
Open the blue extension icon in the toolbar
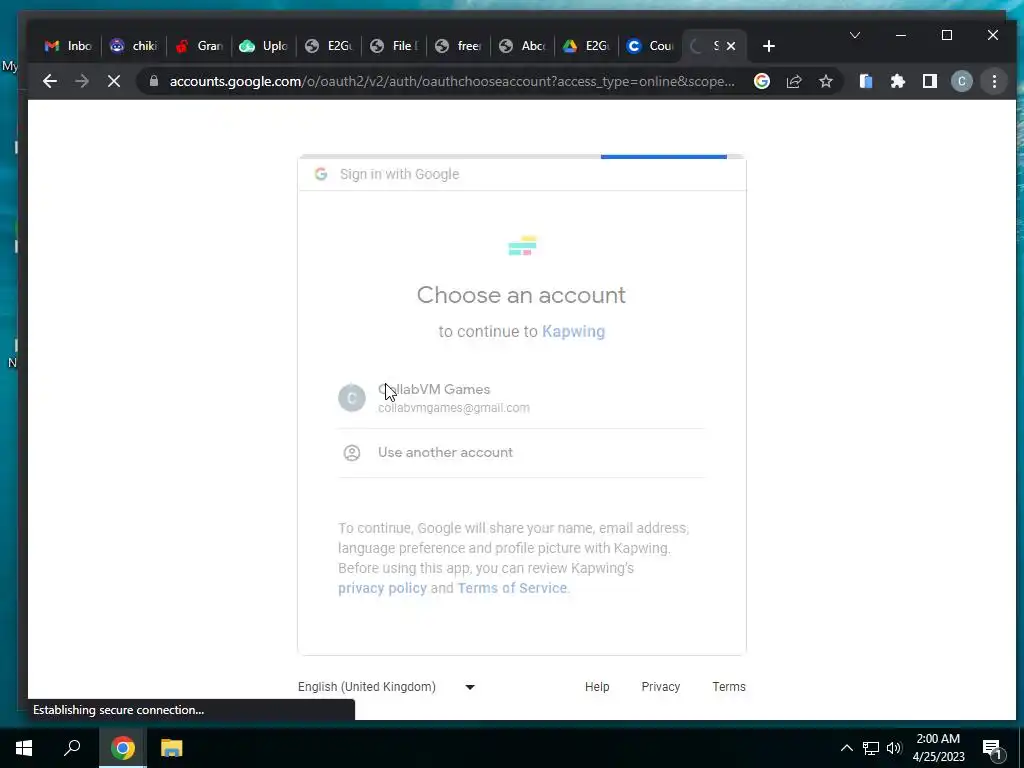[x=866, y=81]
